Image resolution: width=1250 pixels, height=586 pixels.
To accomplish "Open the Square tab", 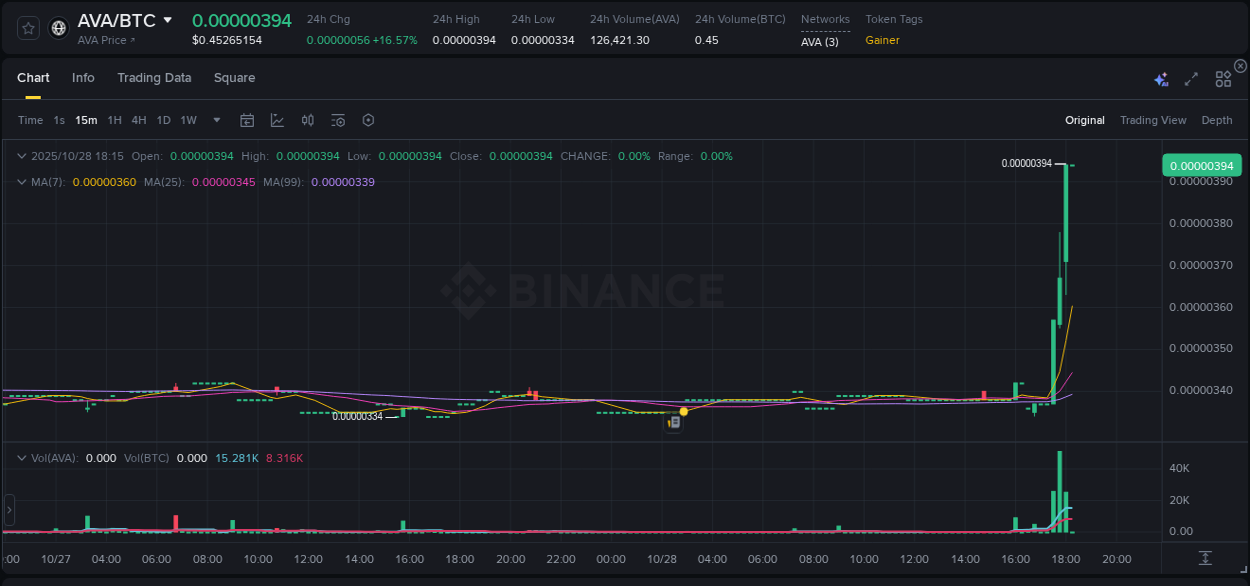I will point(234,77).
